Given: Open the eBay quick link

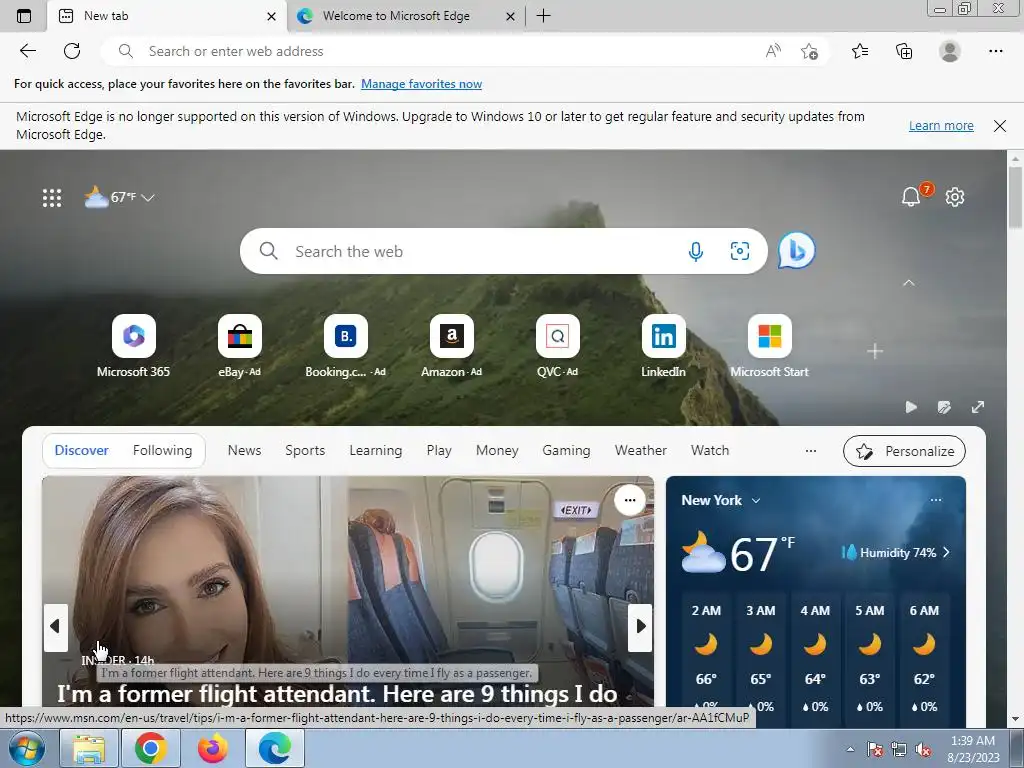Looking at the screenshot, I should pos(240,346).
